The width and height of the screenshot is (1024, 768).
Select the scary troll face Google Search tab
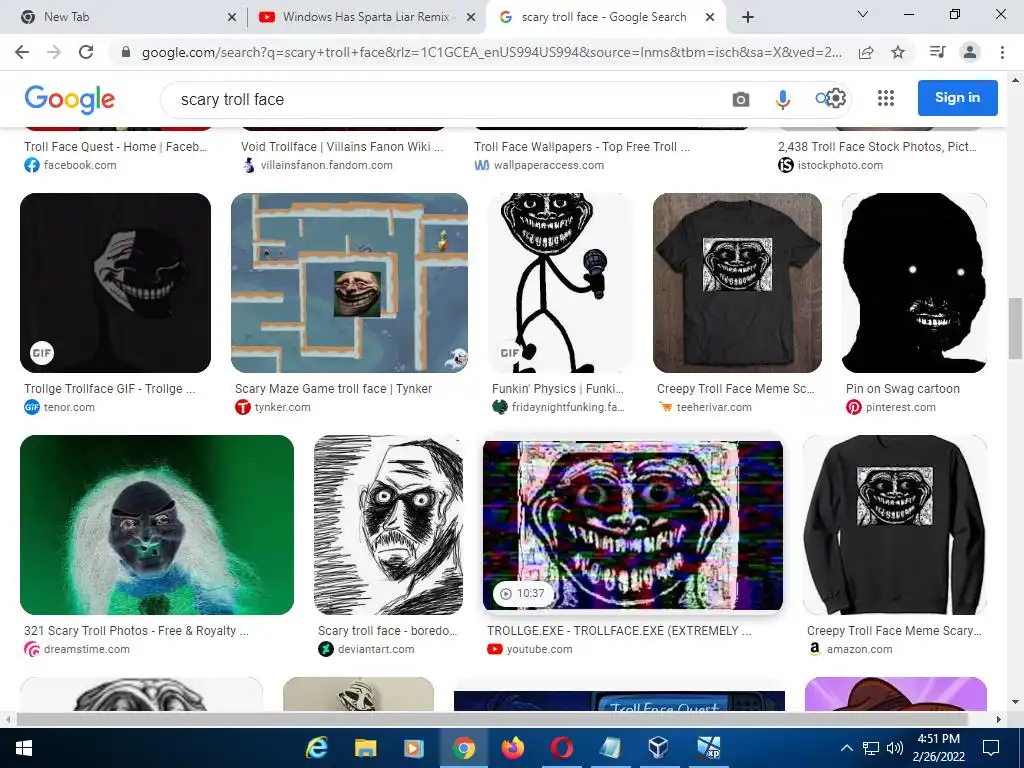603,17
